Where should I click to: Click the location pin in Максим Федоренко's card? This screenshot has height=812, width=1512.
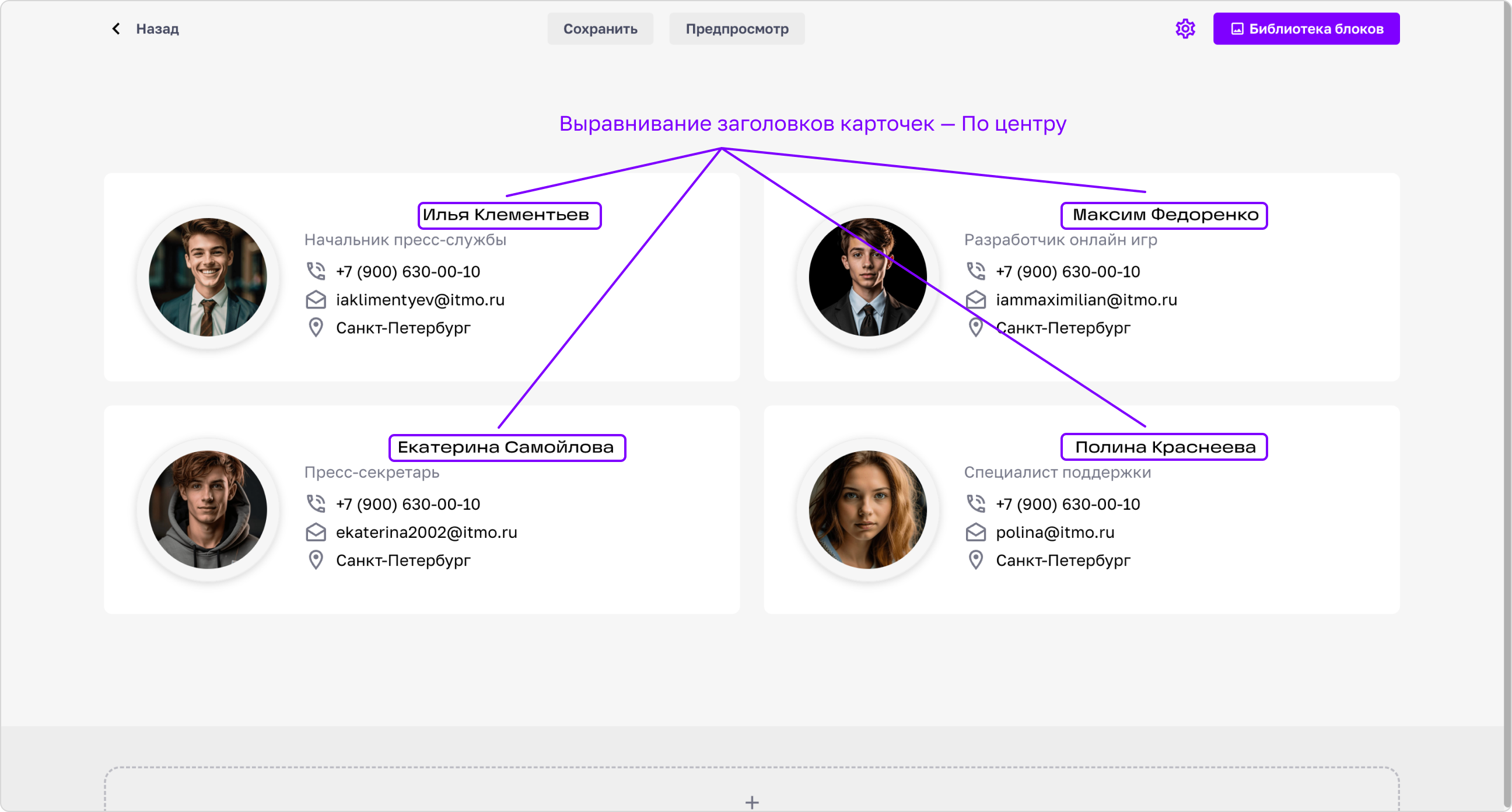click(x=975, y=328)
